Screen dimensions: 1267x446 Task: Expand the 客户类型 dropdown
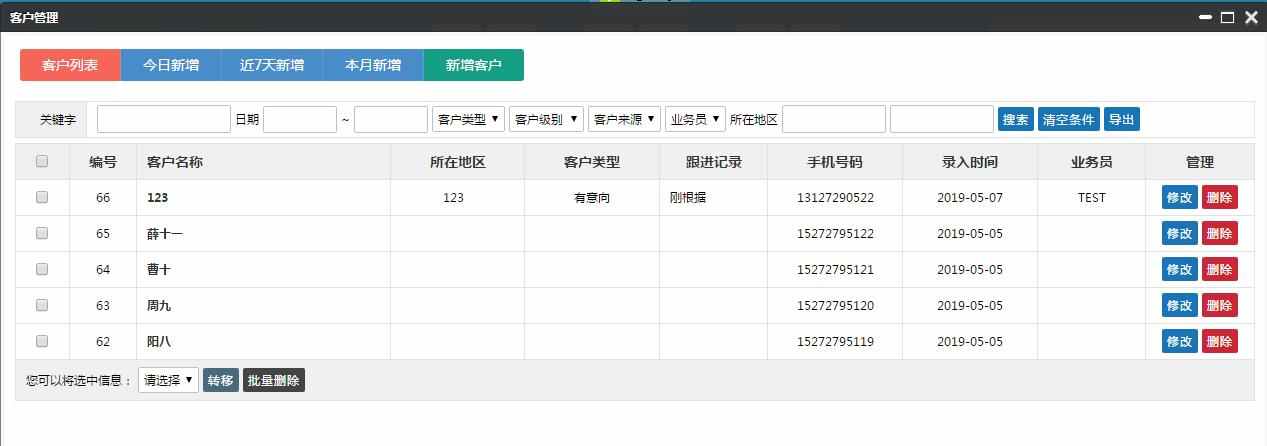click(469, 119)
